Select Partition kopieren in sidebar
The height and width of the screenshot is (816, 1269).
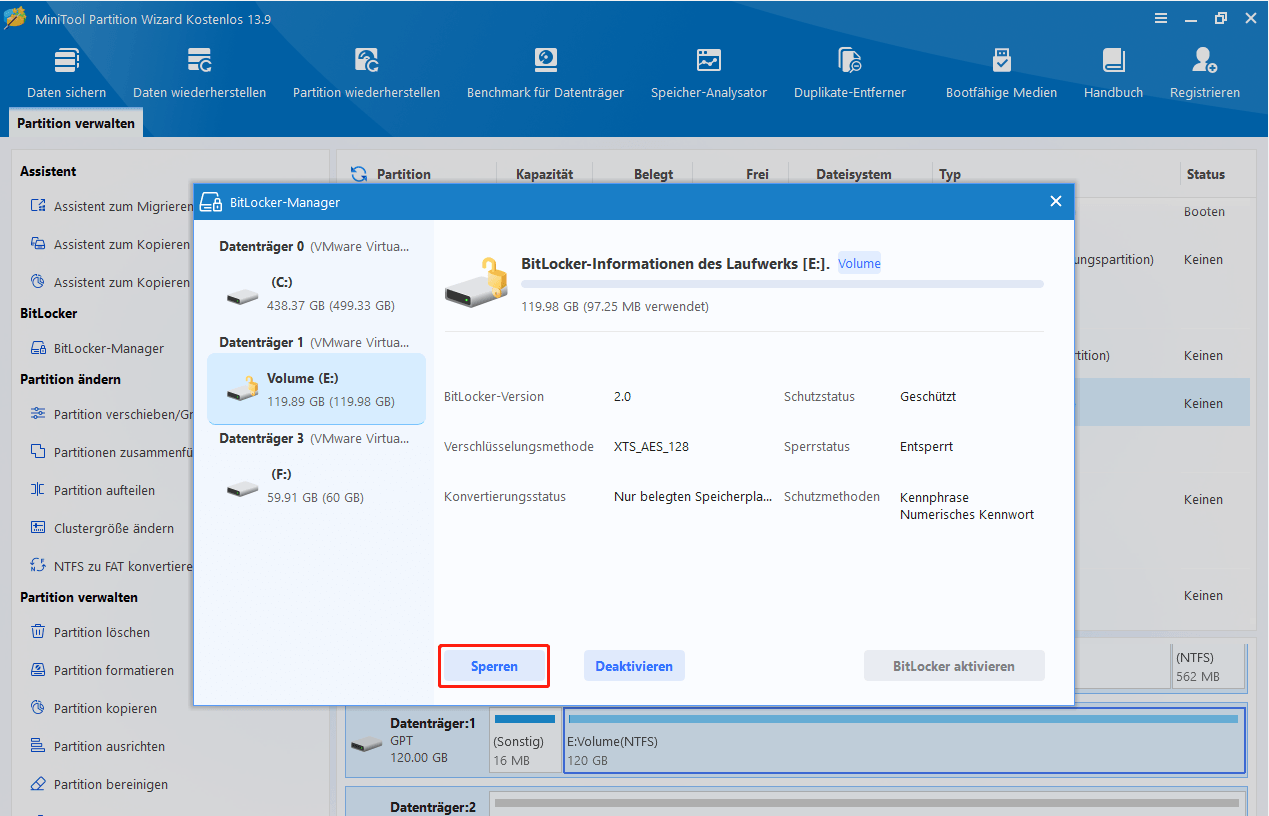click(x=93, y=708)
